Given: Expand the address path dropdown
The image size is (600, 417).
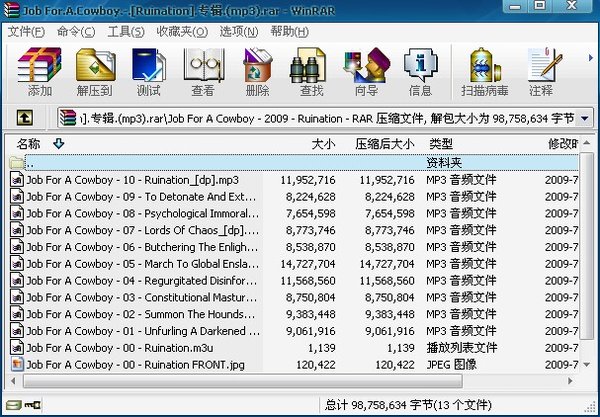Looking at the screenshot, I should [x=585, y=118].
